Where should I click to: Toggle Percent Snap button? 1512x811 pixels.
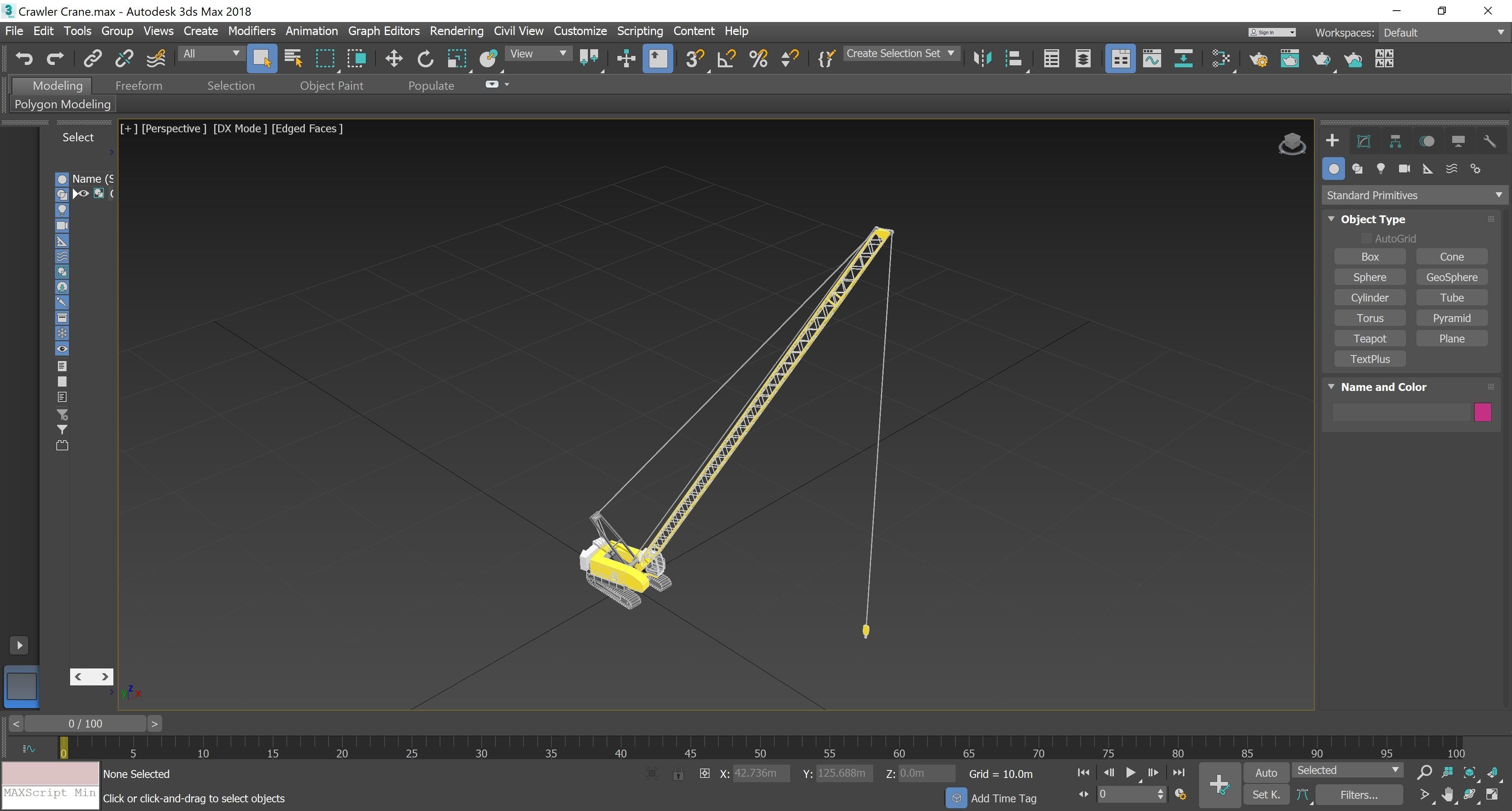click(x=758, y=58)
